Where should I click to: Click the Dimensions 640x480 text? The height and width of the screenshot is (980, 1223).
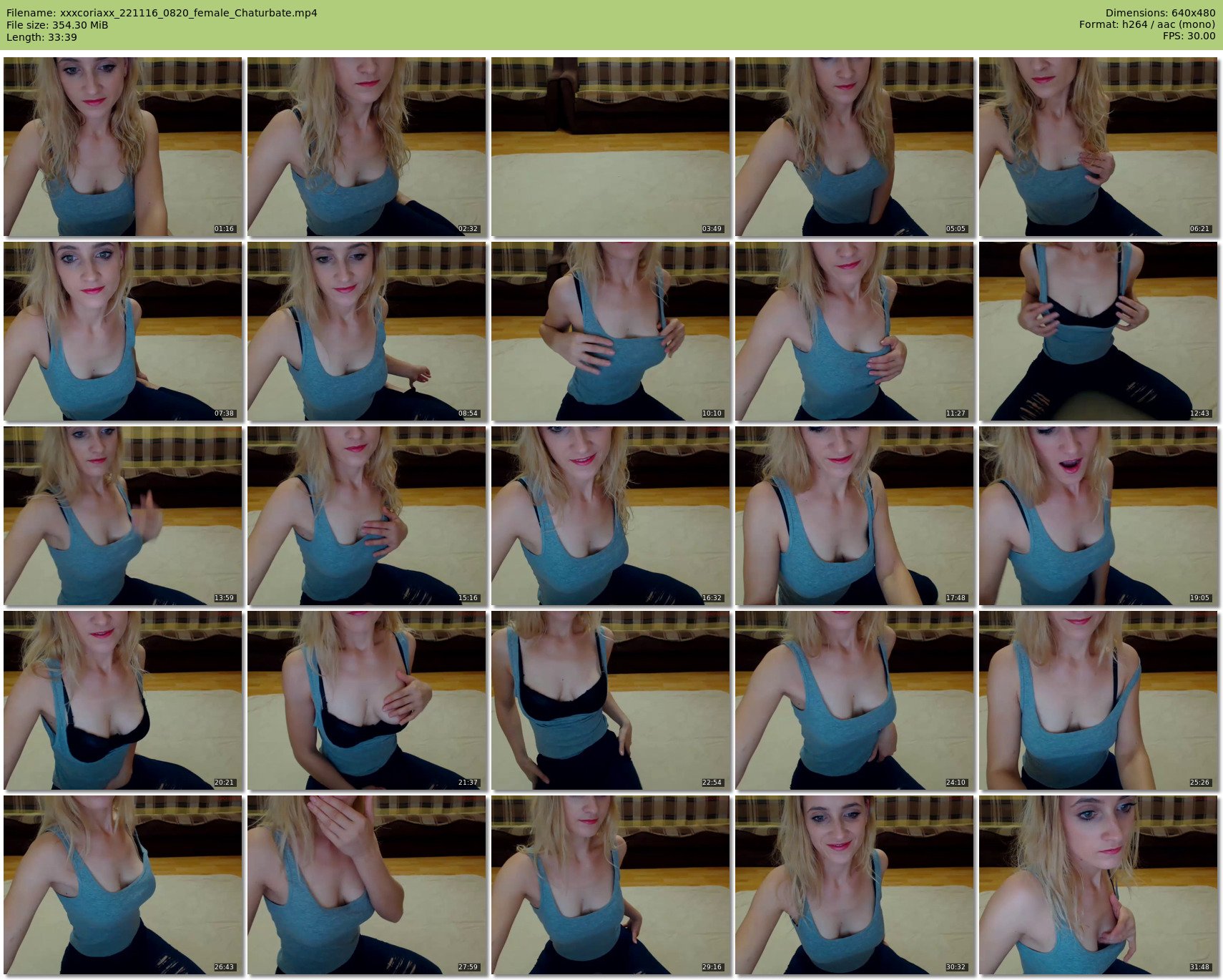coord(1160,13)
